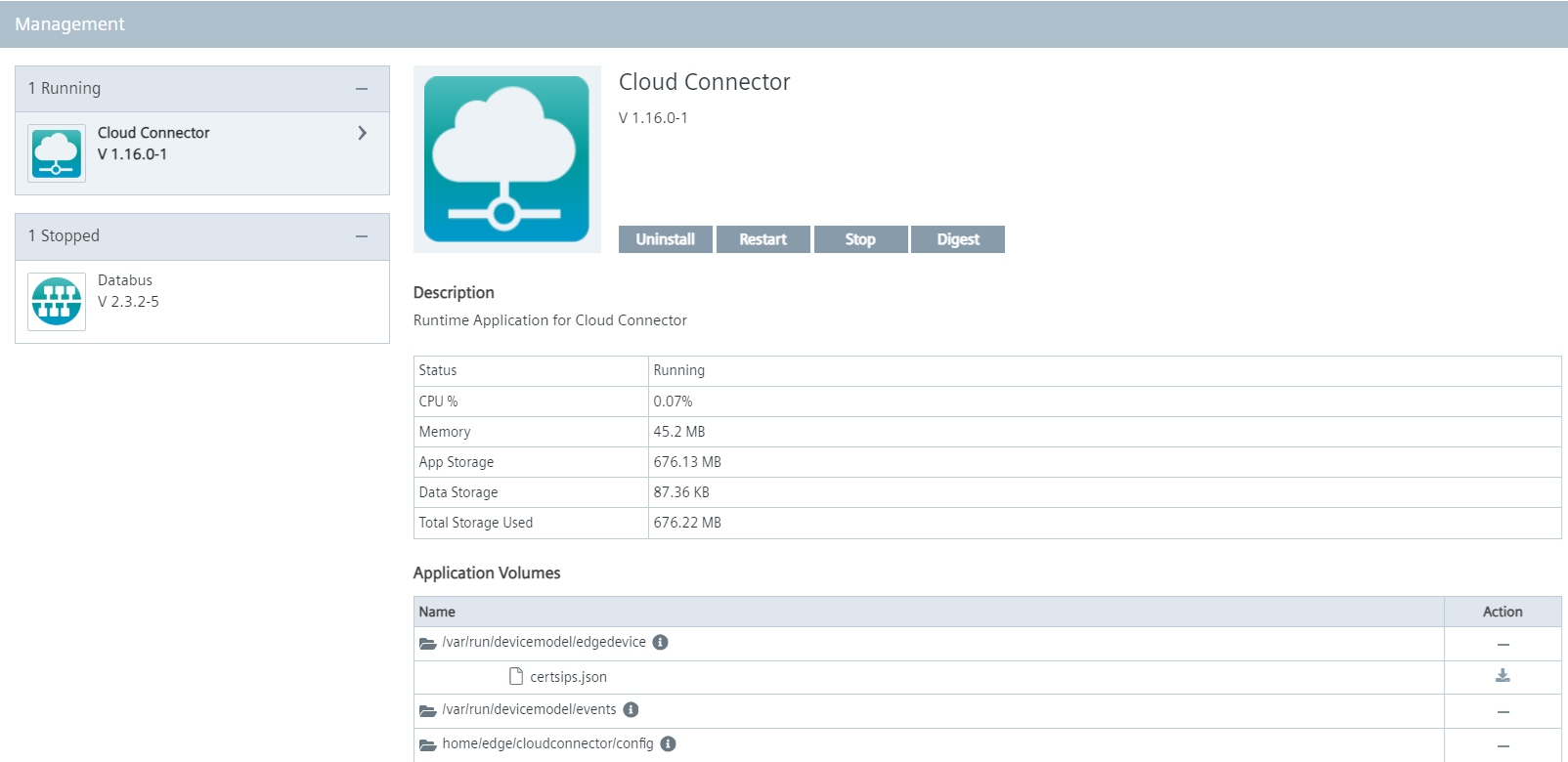Click the App Storage row label
Image resolution: width=1568 pixels, height=762 pixels.
(x=457, y=462)
